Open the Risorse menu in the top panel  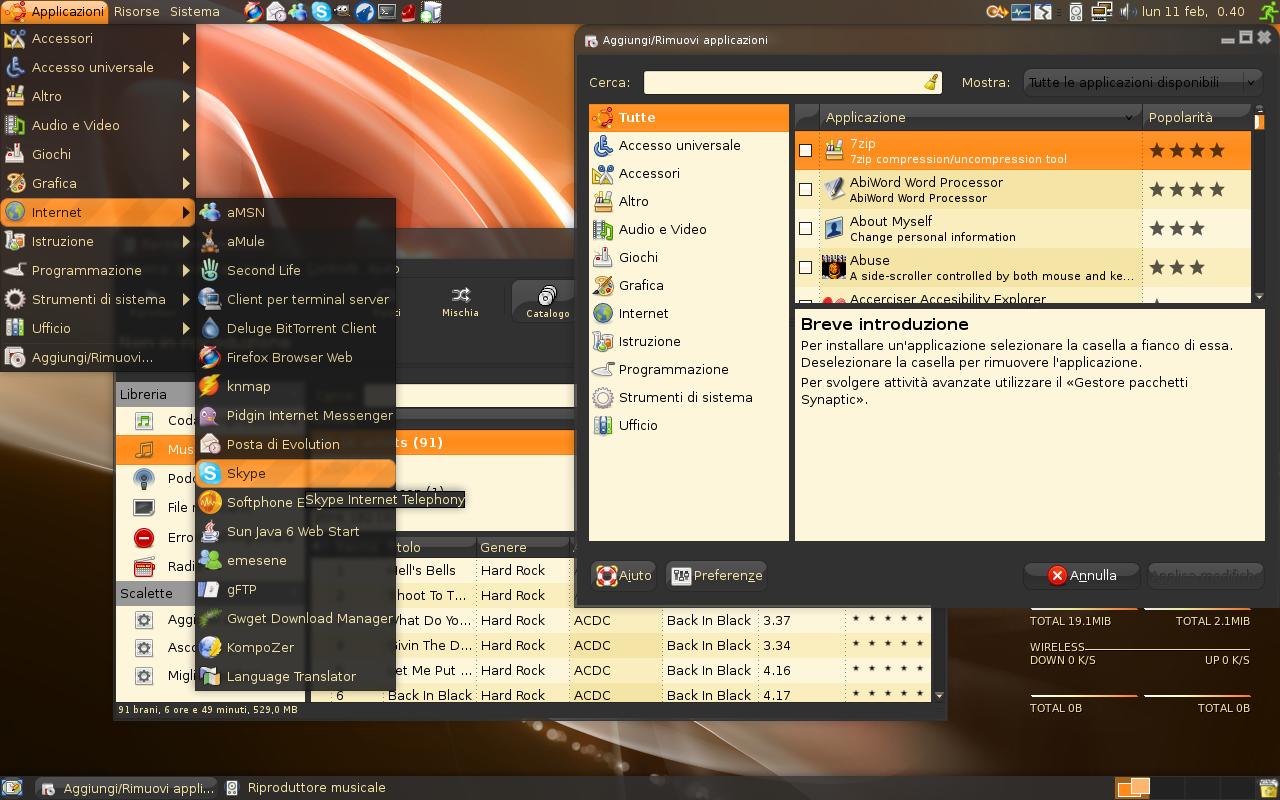pos(136,11)
